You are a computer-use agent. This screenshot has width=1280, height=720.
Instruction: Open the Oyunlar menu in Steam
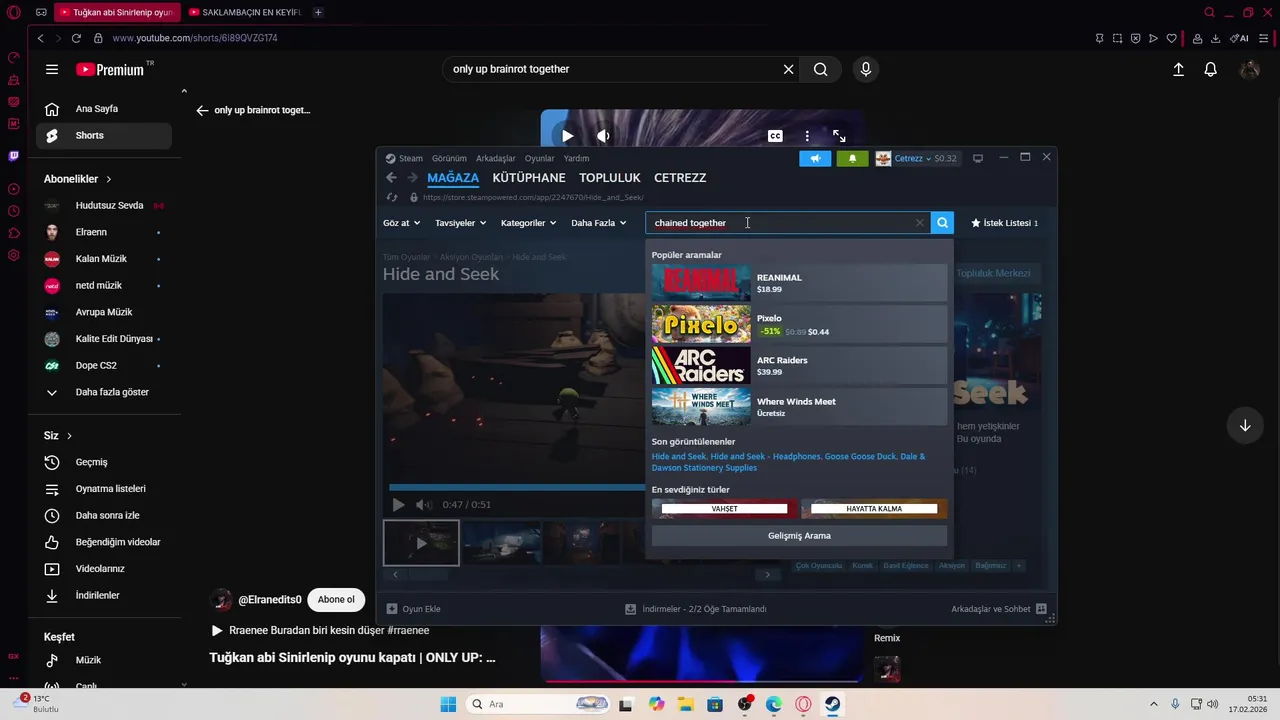tap(539, 158)
